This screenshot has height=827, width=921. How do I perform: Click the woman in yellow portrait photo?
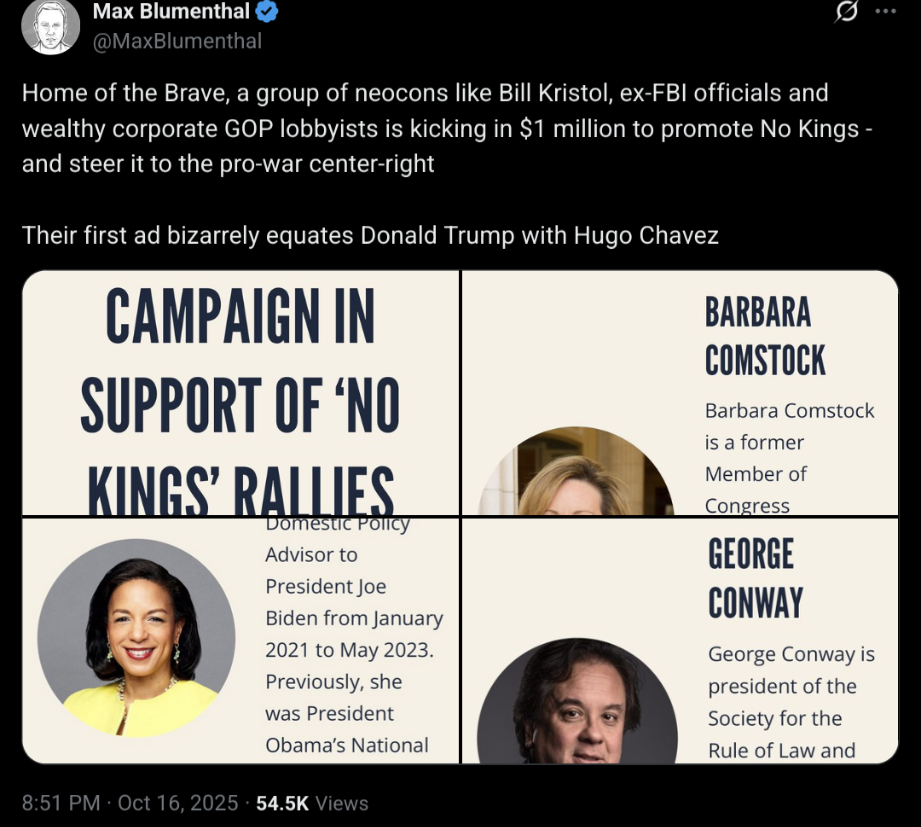click(x=137, y=638)
